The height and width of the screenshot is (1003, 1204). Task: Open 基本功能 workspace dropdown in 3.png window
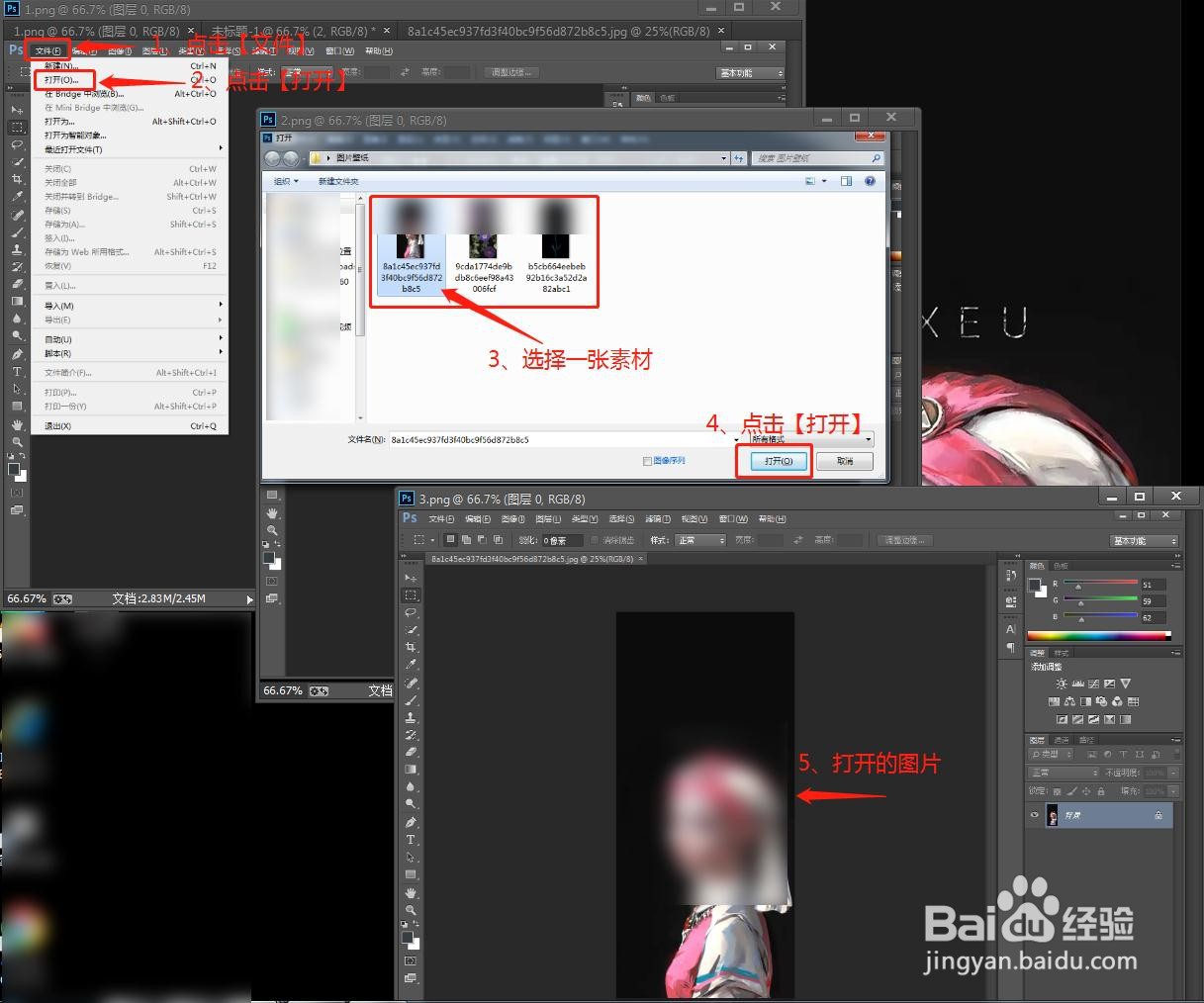coord(1145,541)
